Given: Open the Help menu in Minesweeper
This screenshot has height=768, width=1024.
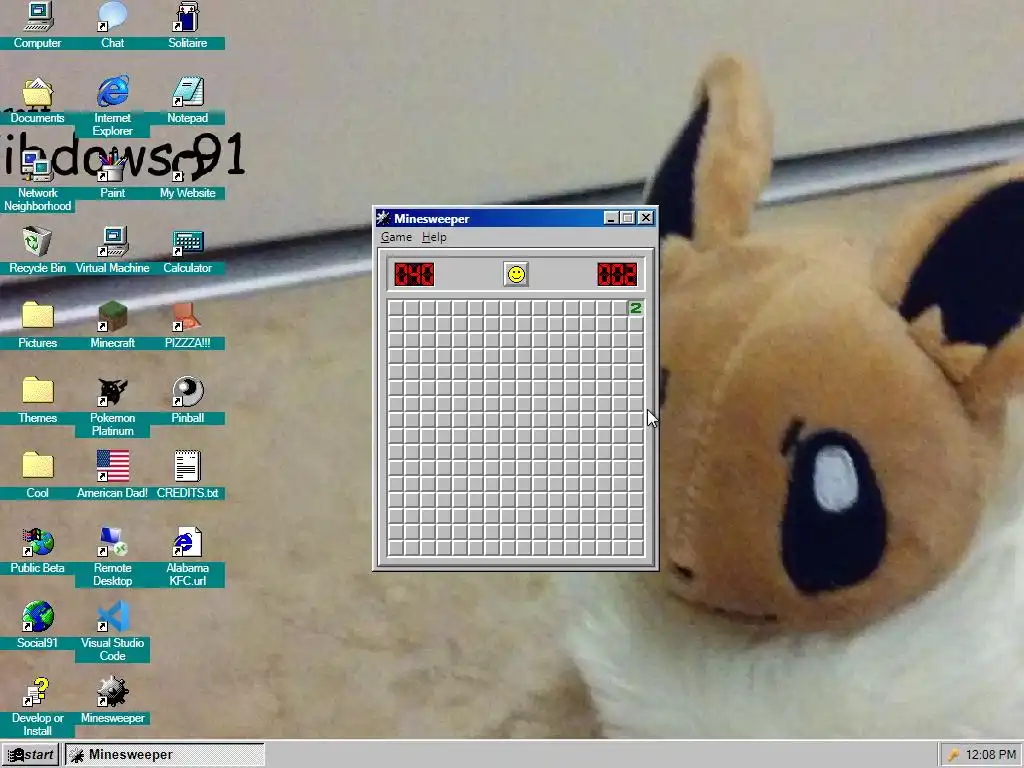Looking at the screenshot, I should pos(434,237).
